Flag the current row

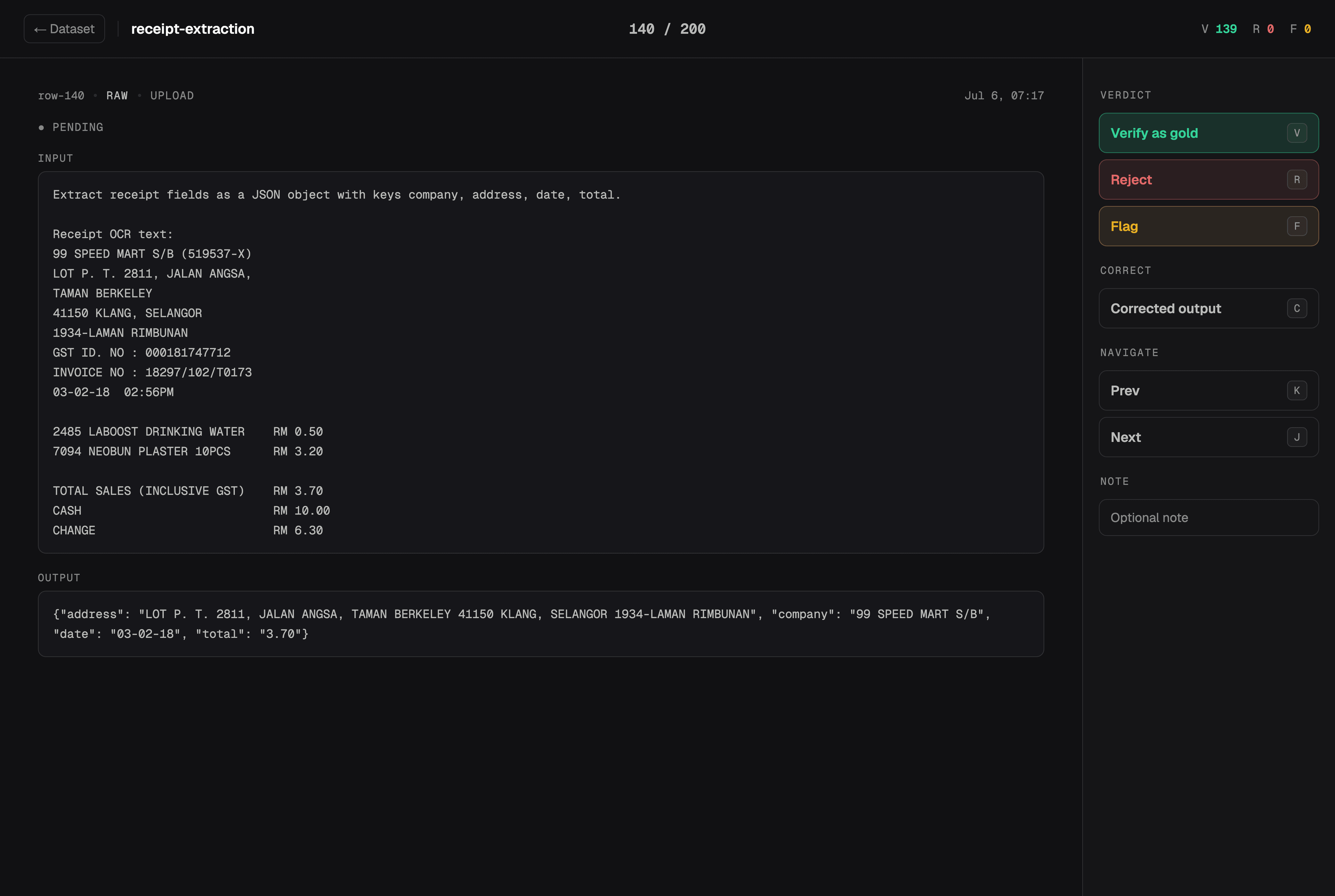(x=1208, y=226)
